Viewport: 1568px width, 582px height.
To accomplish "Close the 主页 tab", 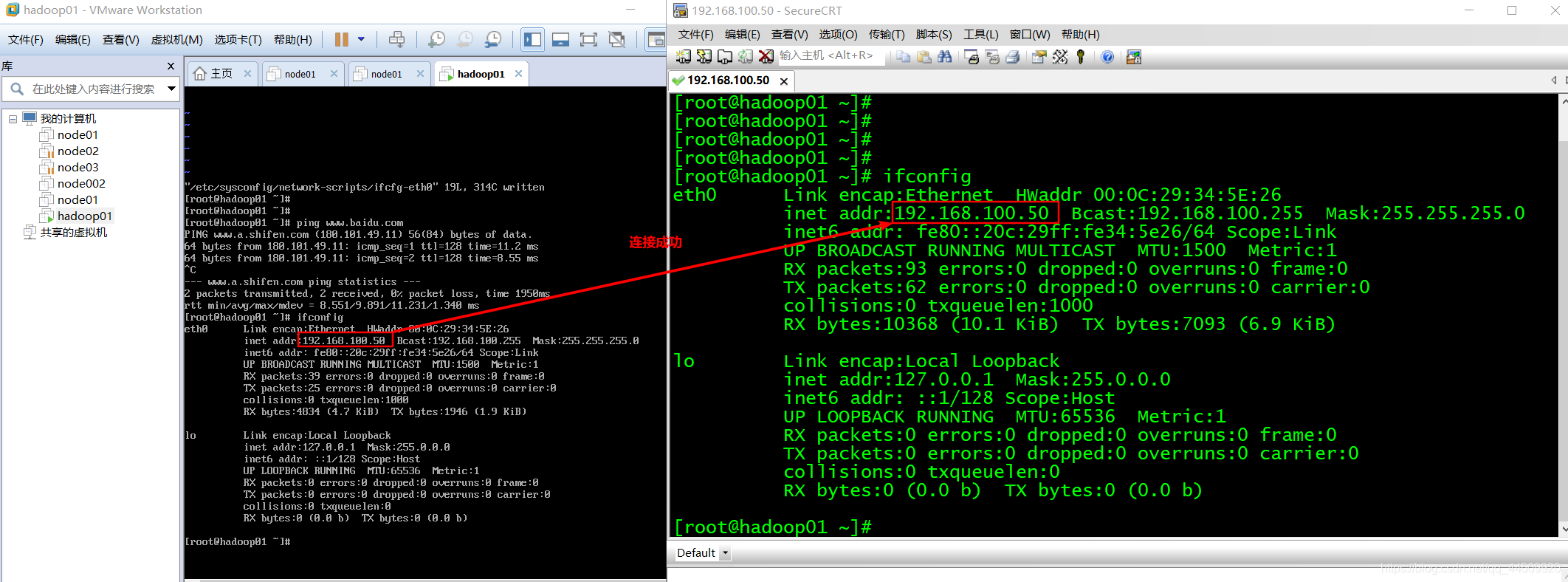I will pos(247,73).
